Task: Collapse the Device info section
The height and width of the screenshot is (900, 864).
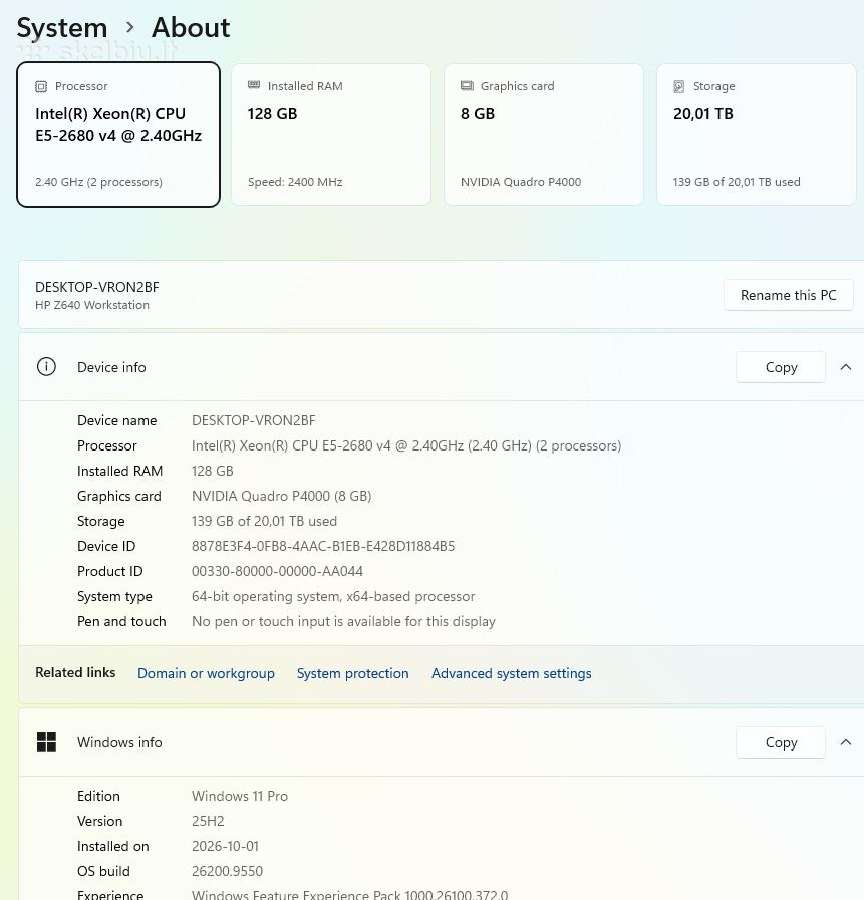Action: 846,367
